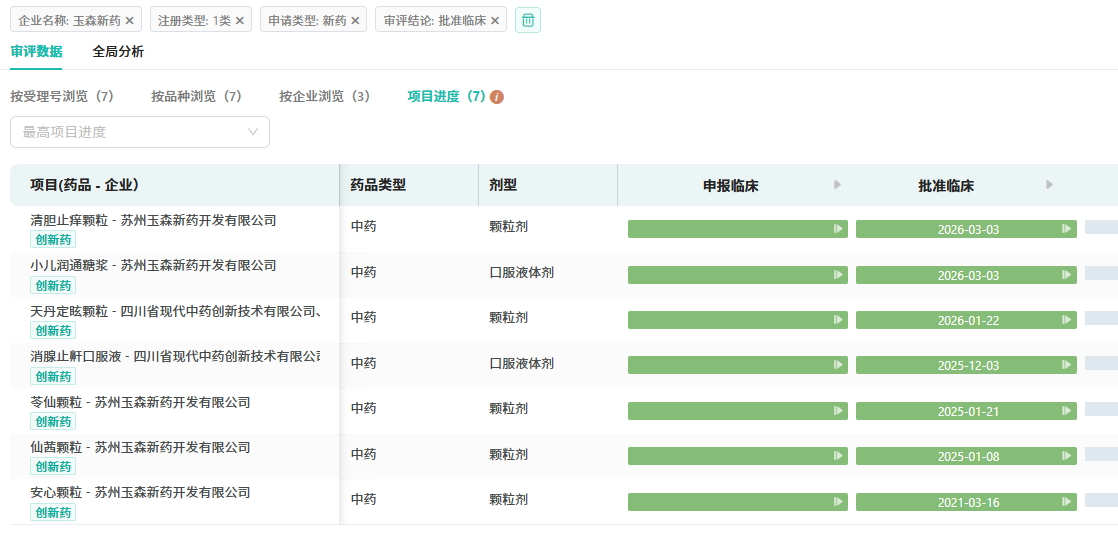Viewport: 1118px width, 540px height.
Task: Select the 审评数据 tab
Action: pyautogui.click(x=36, y=52)
